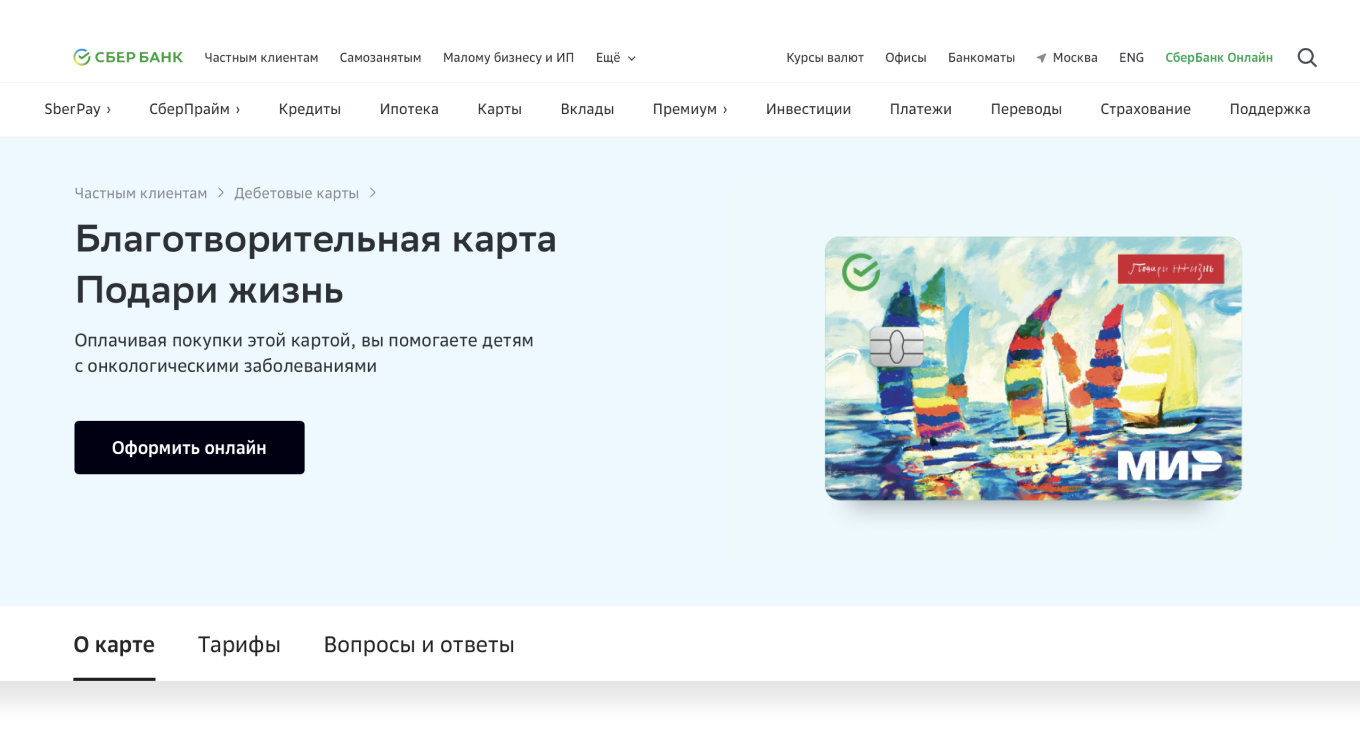Click the charity card image

[1033, 368]
